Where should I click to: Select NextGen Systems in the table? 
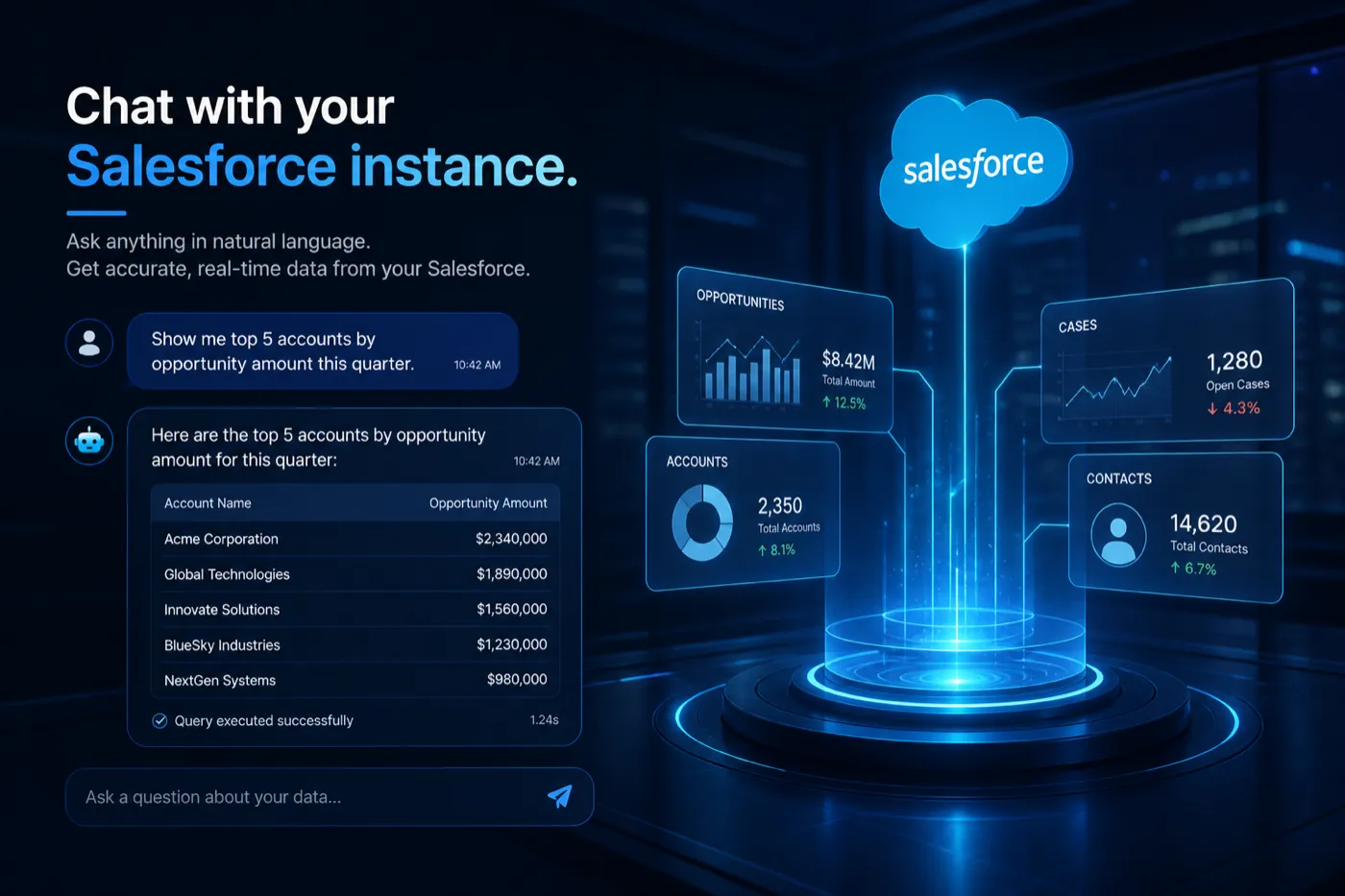(220, 680)
